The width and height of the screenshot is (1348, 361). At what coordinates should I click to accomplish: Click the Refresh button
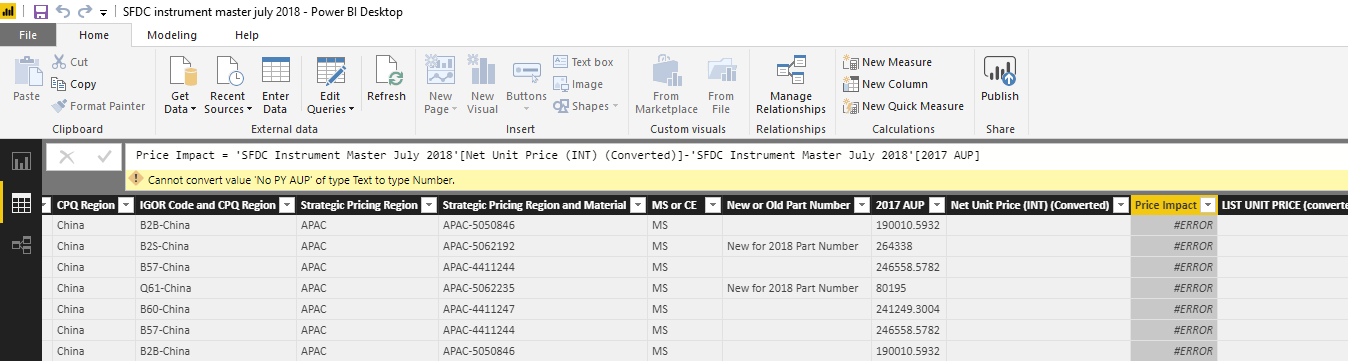click(386, 80)
